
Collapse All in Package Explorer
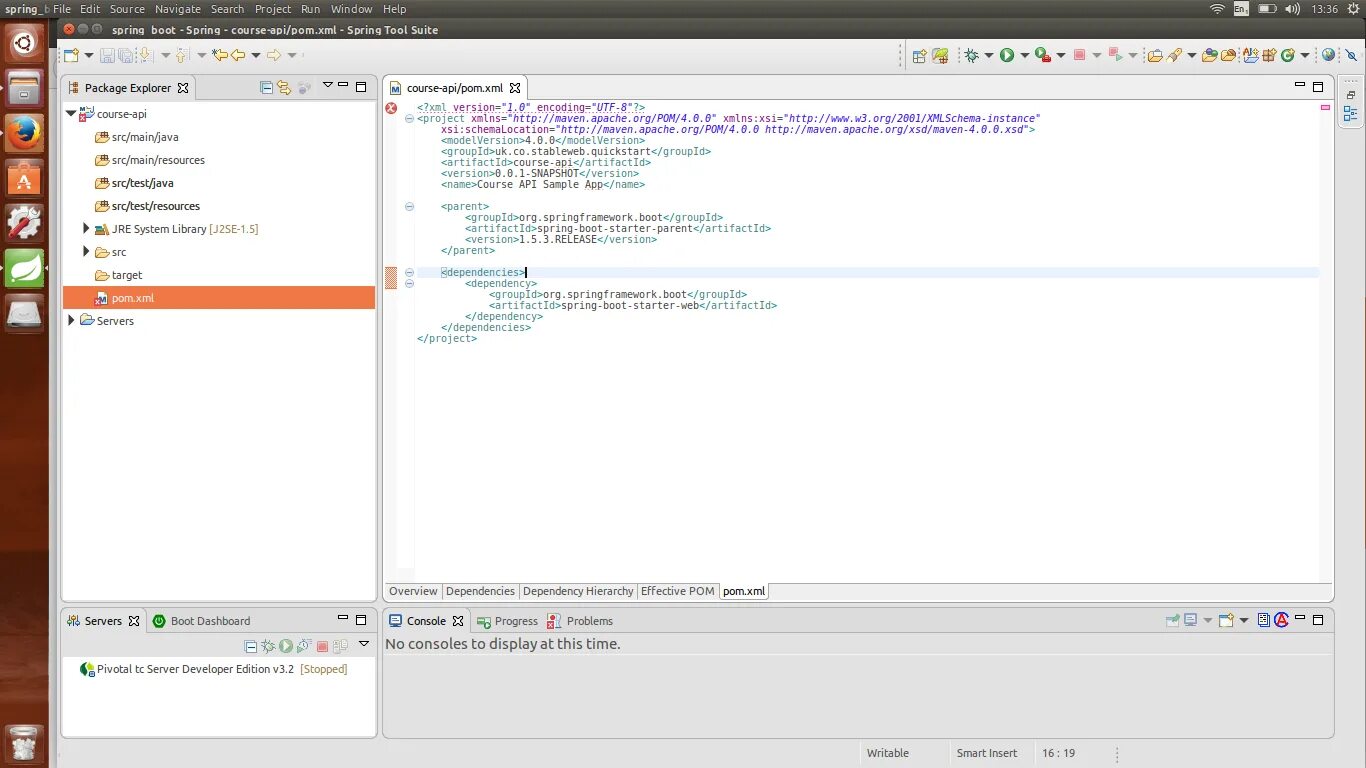267,88
